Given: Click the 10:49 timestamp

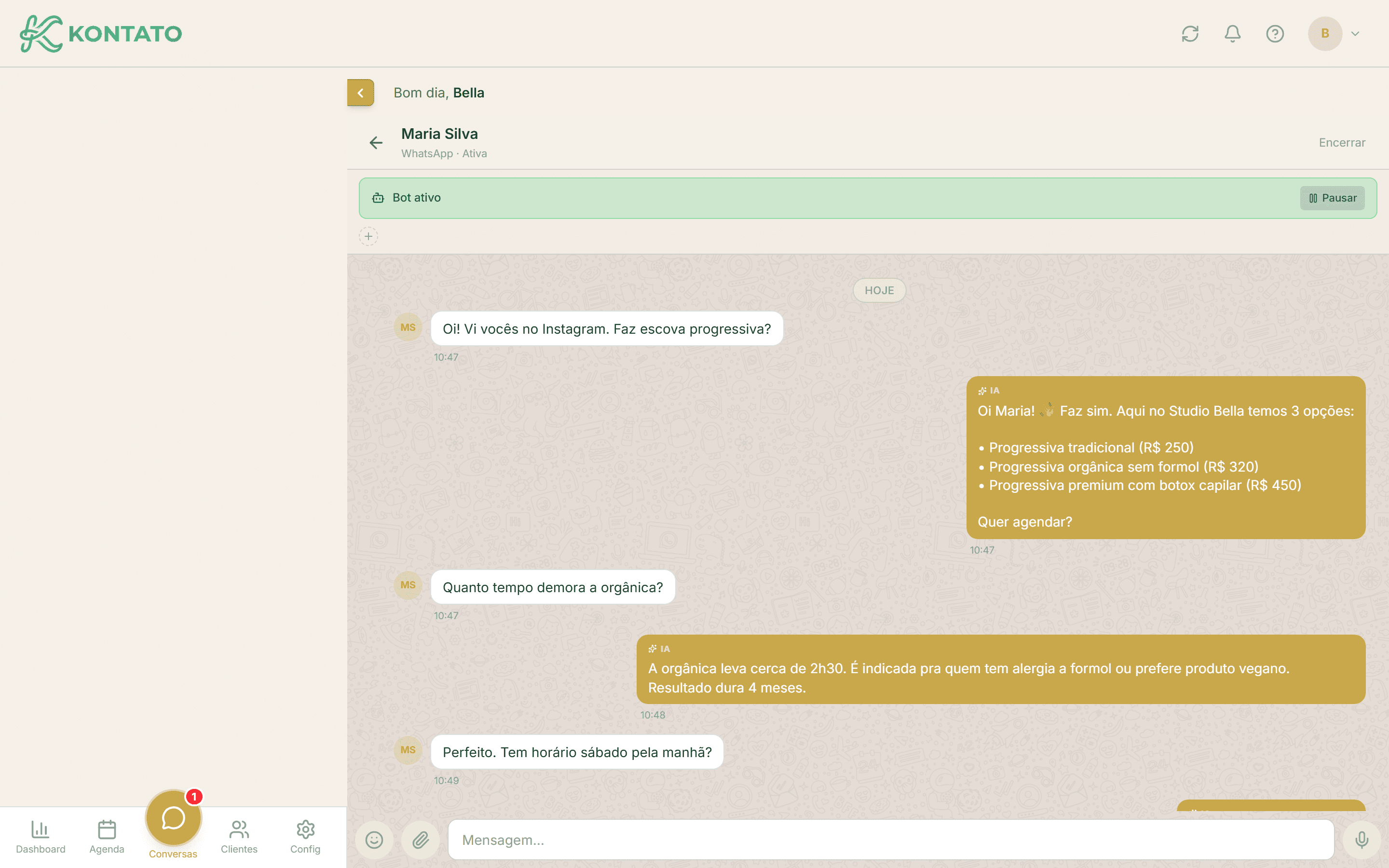Looking at the screenshot, I should [446, 780].
